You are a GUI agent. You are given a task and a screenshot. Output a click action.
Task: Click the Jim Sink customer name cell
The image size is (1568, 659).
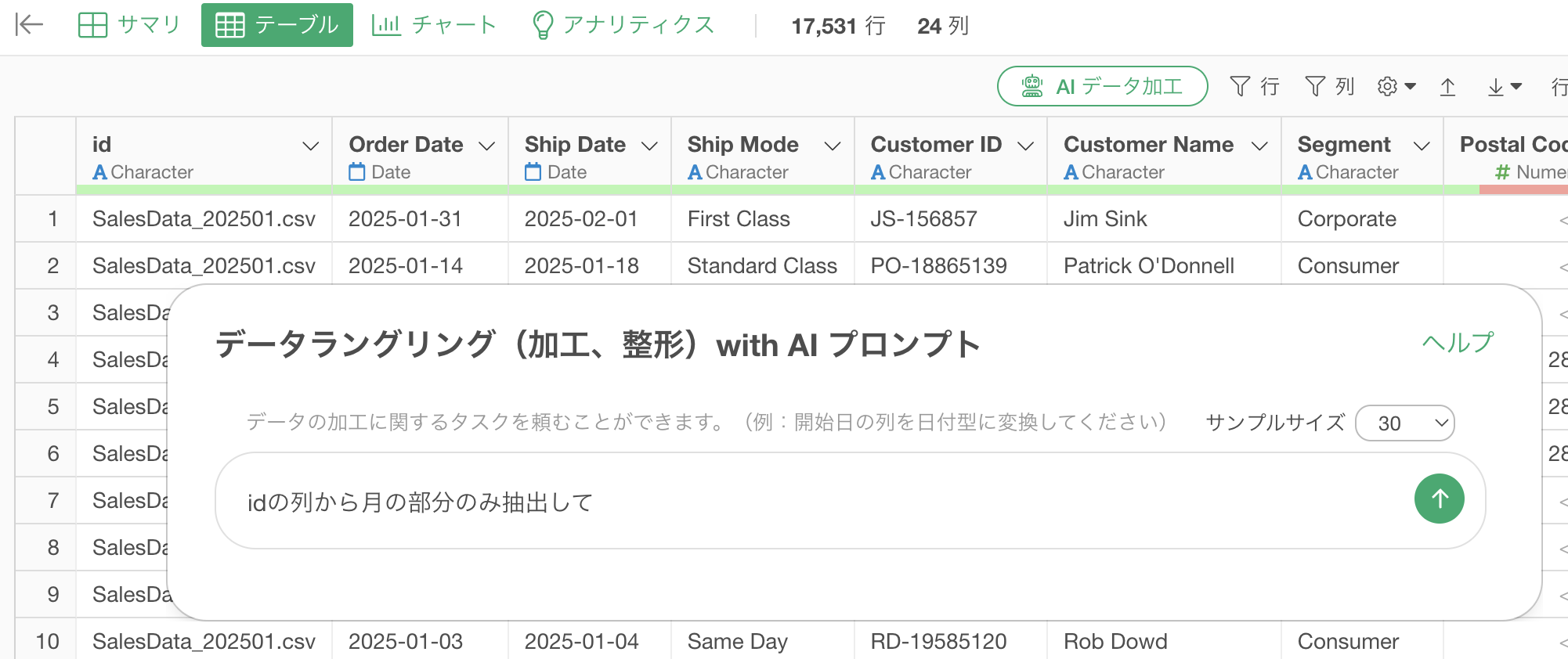[1105, 219]
